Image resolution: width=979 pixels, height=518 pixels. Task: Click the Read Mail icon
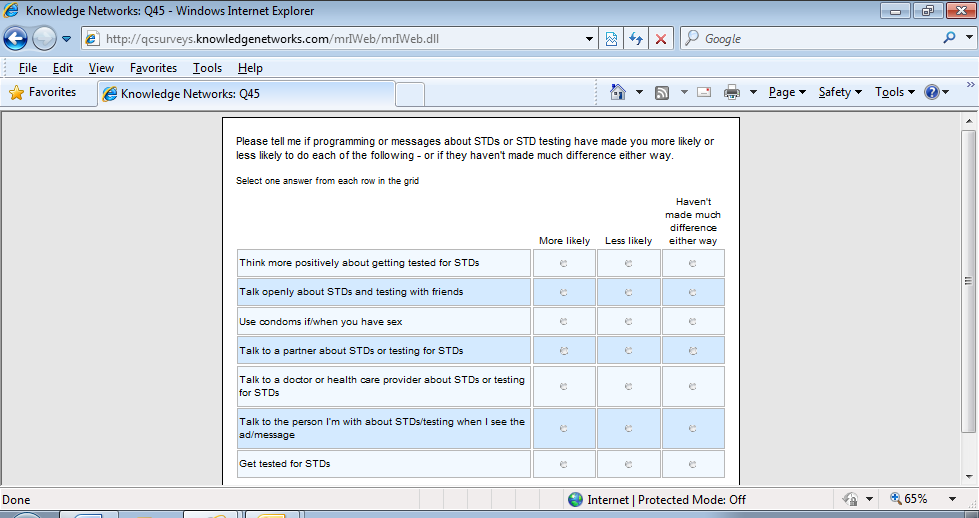click(x=704, y=92)
